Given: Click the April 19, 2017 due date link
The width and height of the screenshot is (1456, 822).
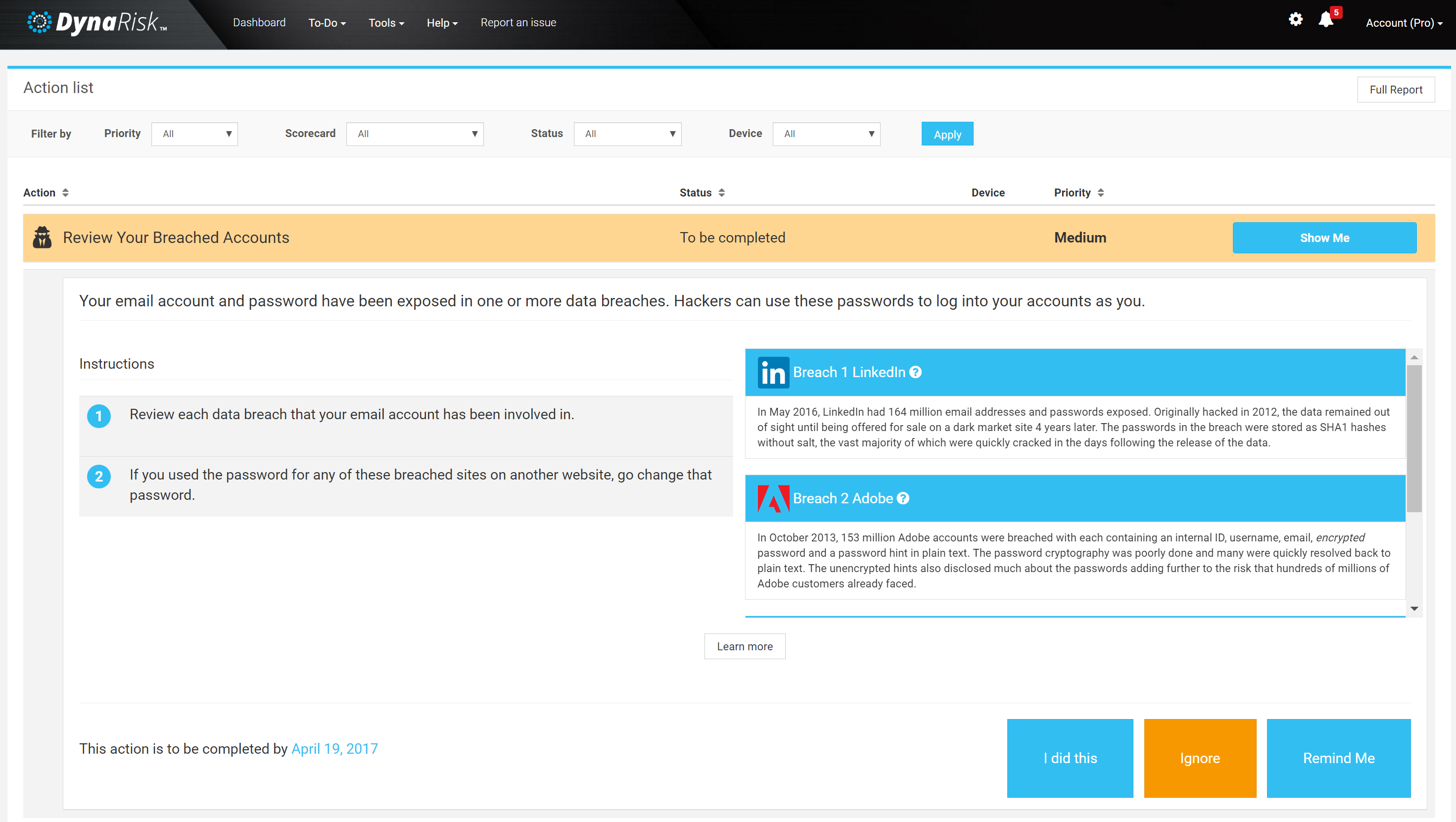Looking at the screenshot, I should [334, 748].
